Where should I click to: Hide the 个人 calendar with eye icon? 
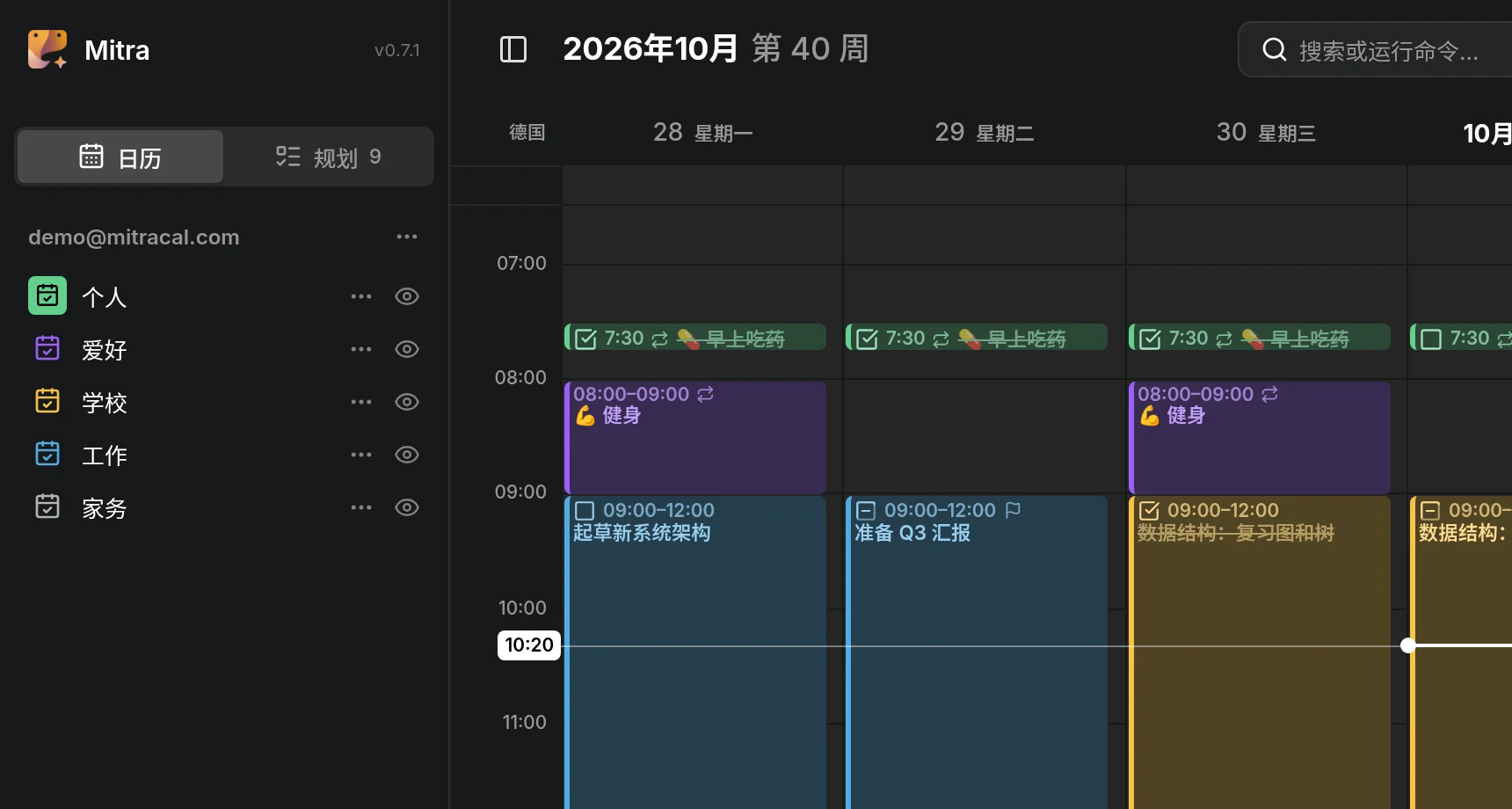tap(407, 296)
